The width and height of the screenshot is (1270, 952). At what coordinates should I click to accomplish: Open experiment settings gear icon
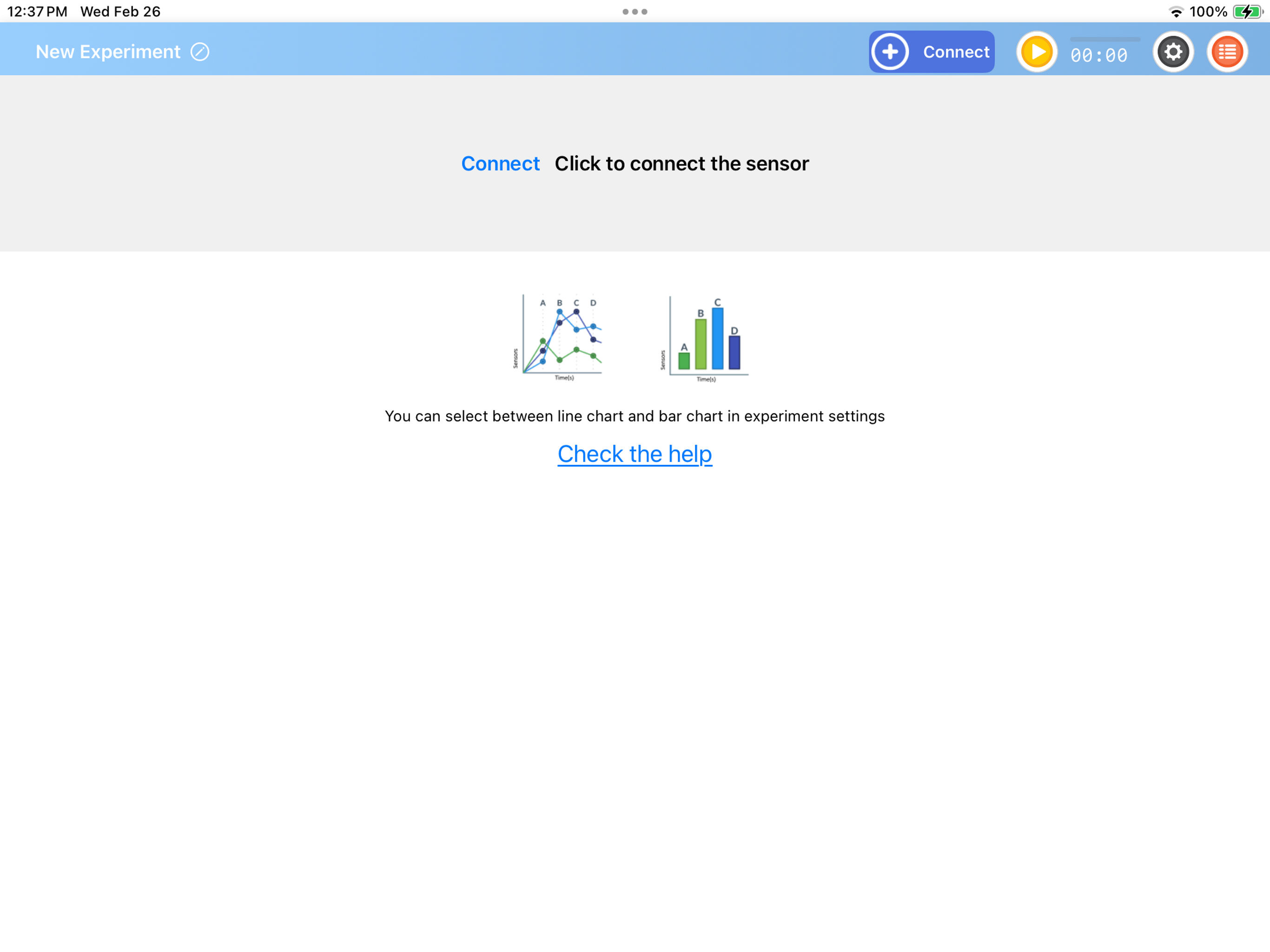coord(1173,52)
